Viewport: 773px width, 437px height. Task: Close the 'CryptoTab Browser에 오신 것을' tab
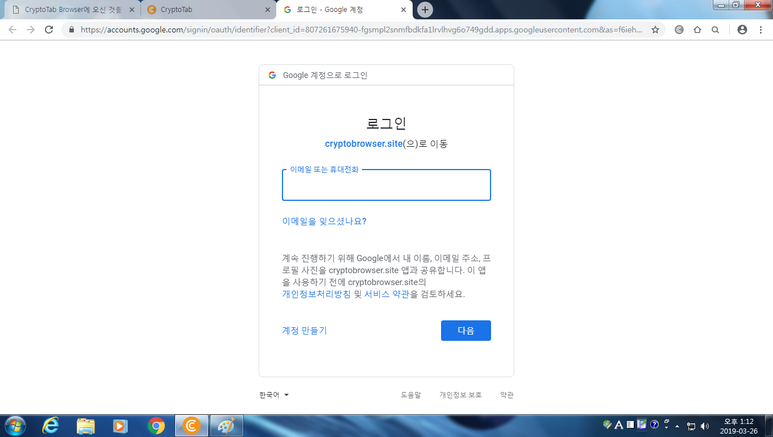[132, 9]
